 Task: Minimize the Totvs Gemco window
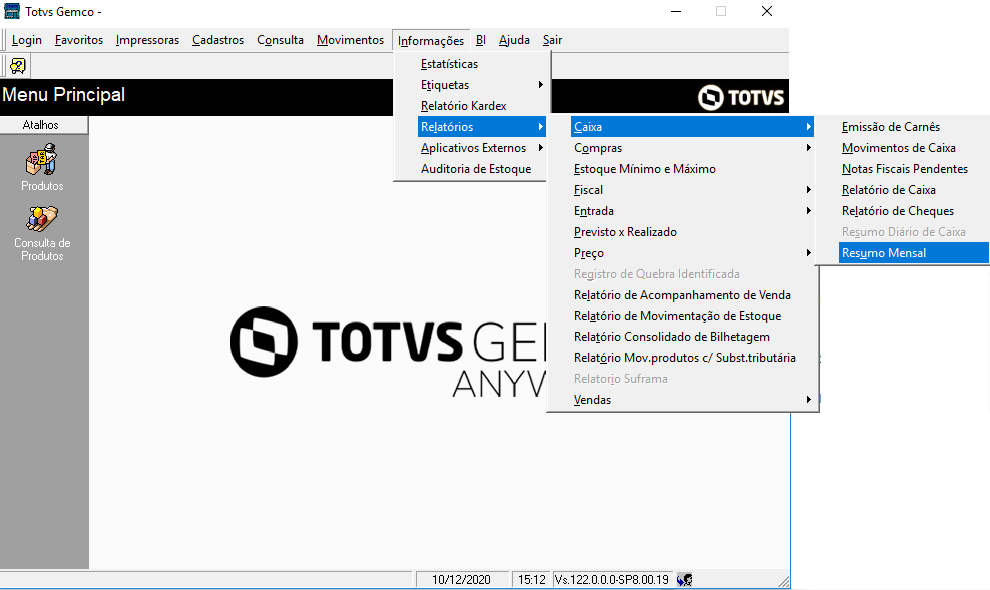coord(676,11)
